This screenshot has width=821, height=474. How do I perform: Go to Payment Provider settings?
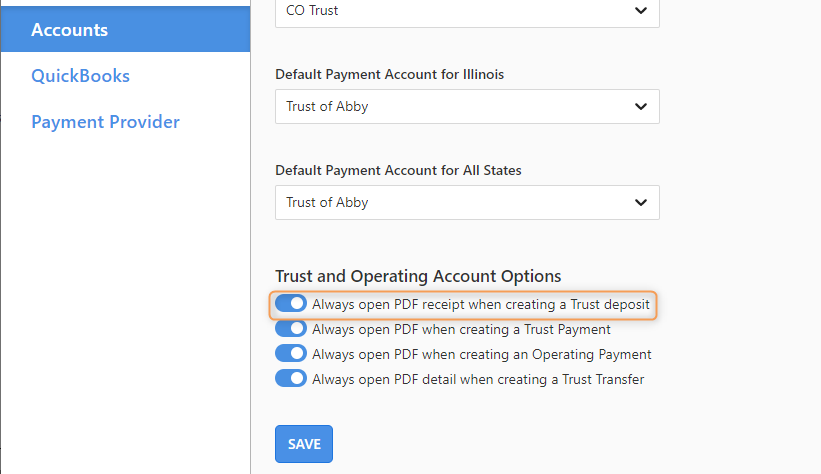coord(105,122)
